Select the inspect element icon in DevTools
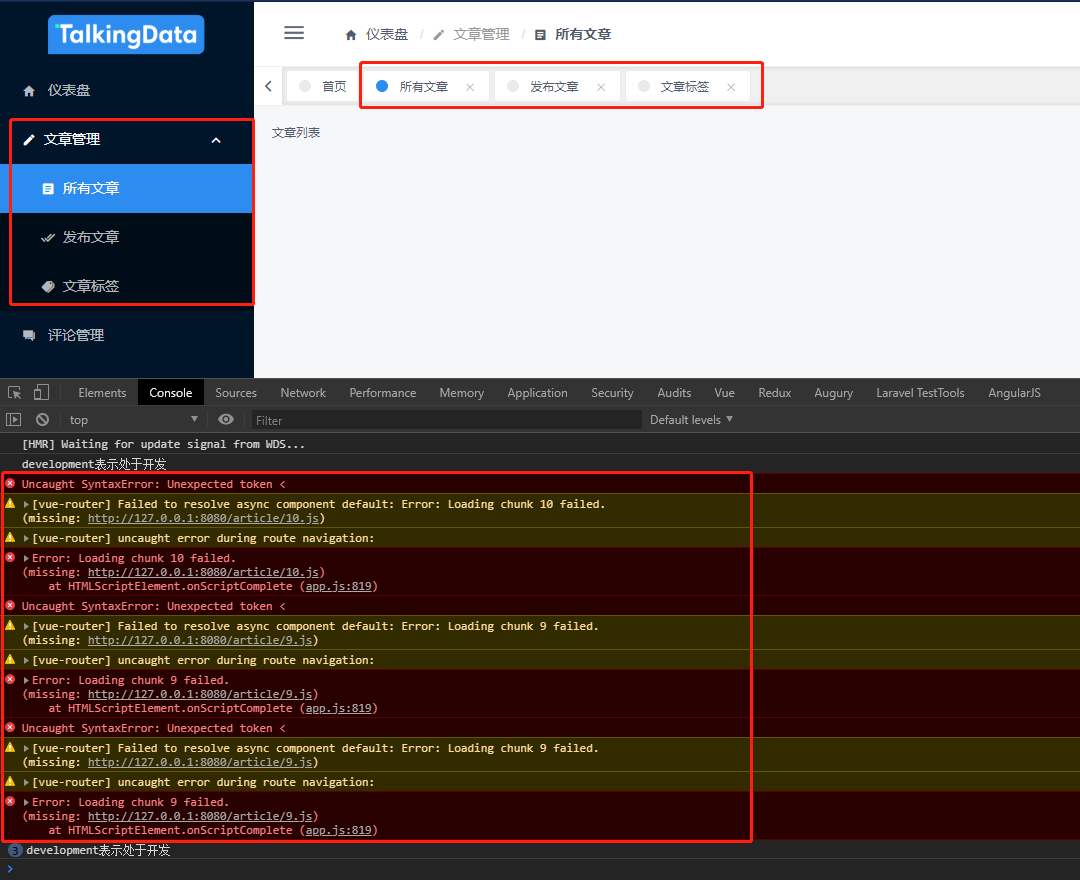Screen dimensions: 1080x880 pos(14,392)
